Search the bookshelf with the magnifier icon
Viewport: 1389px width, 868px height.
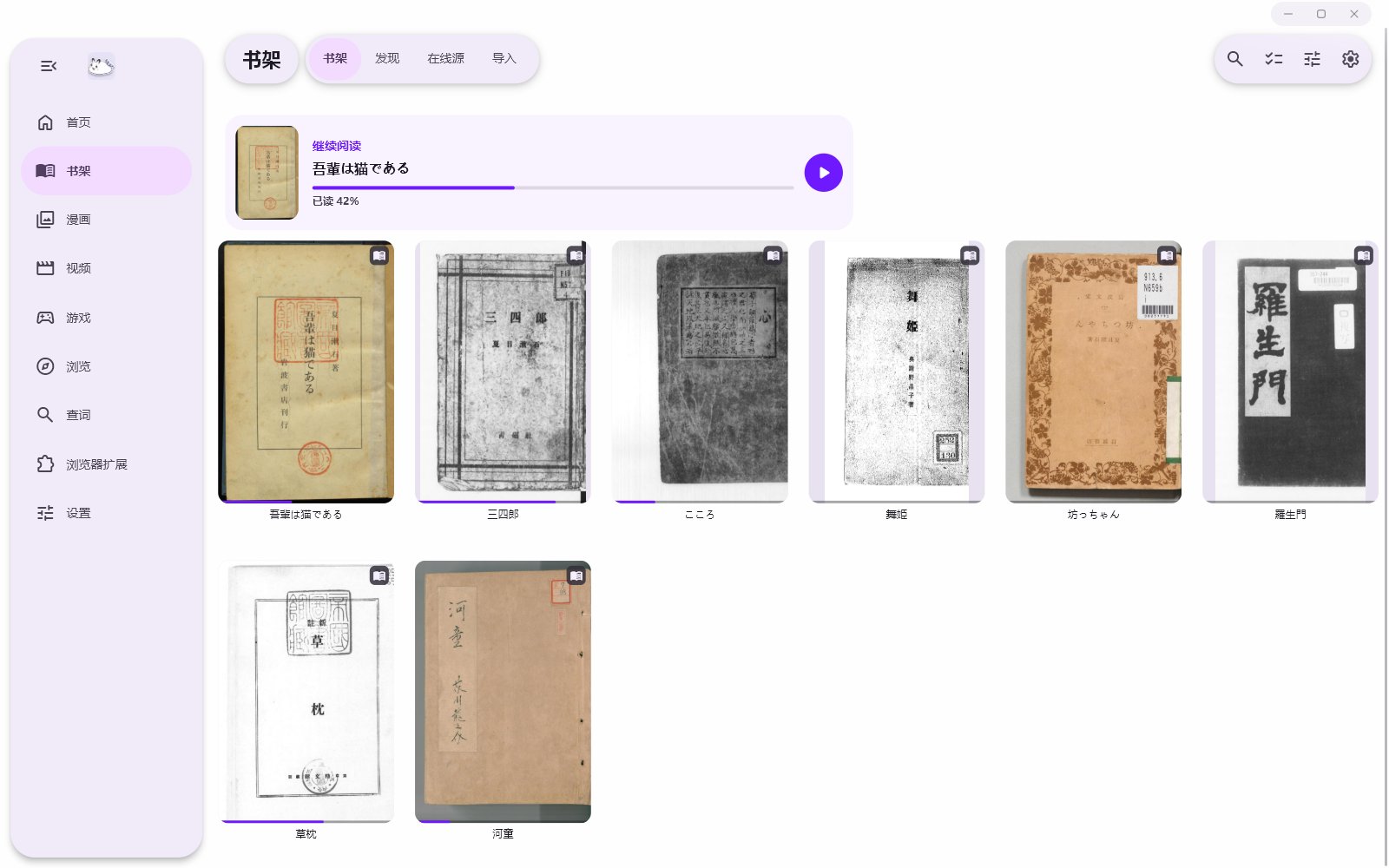[x=1234, y=59]
